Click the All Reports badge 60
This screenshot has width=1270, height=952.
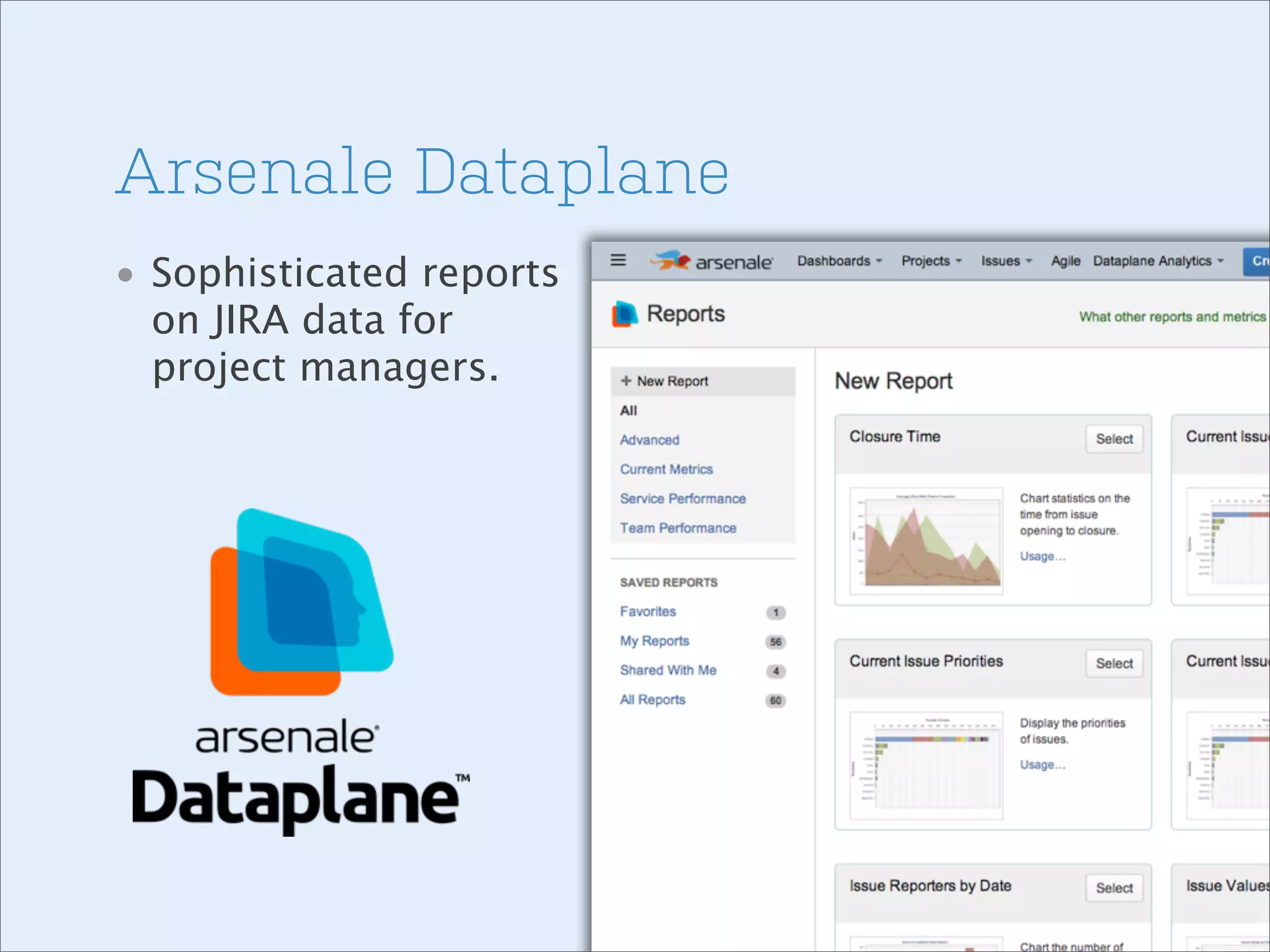(x=776, y=700)
